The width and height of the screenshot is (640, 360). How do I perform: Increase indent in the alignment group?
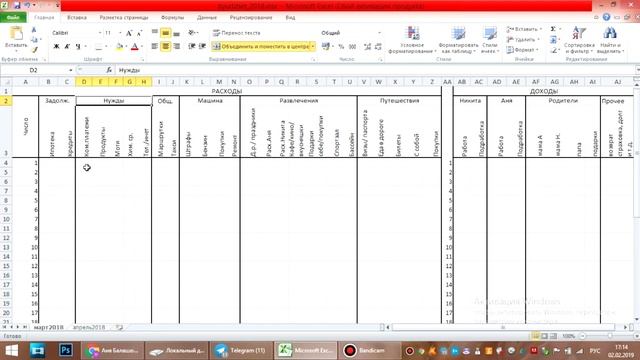pyautogui.click(x=202, y=47)
